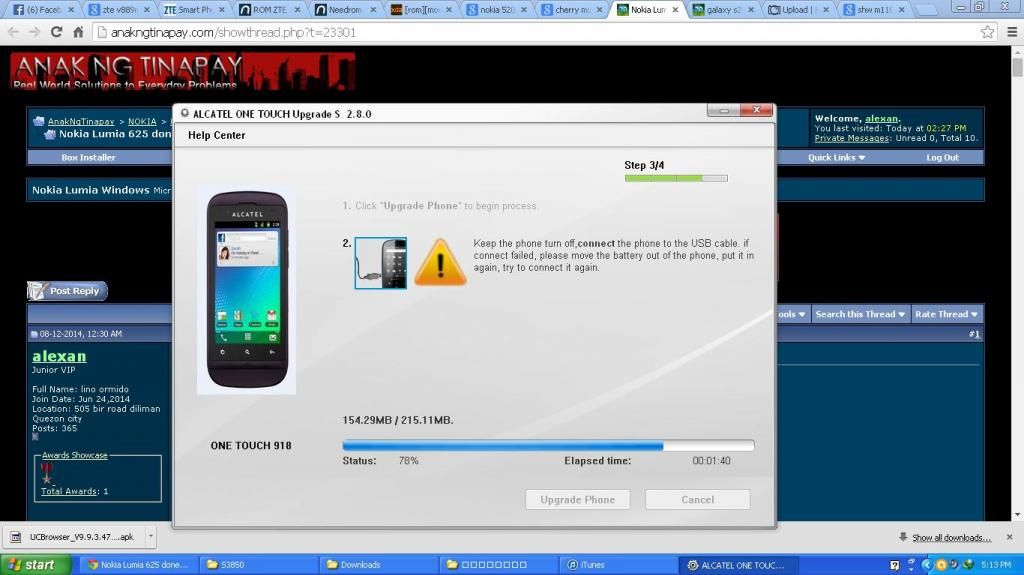
Task: Open the Chrome menu icon
Action: click(x=1008, y=32)
